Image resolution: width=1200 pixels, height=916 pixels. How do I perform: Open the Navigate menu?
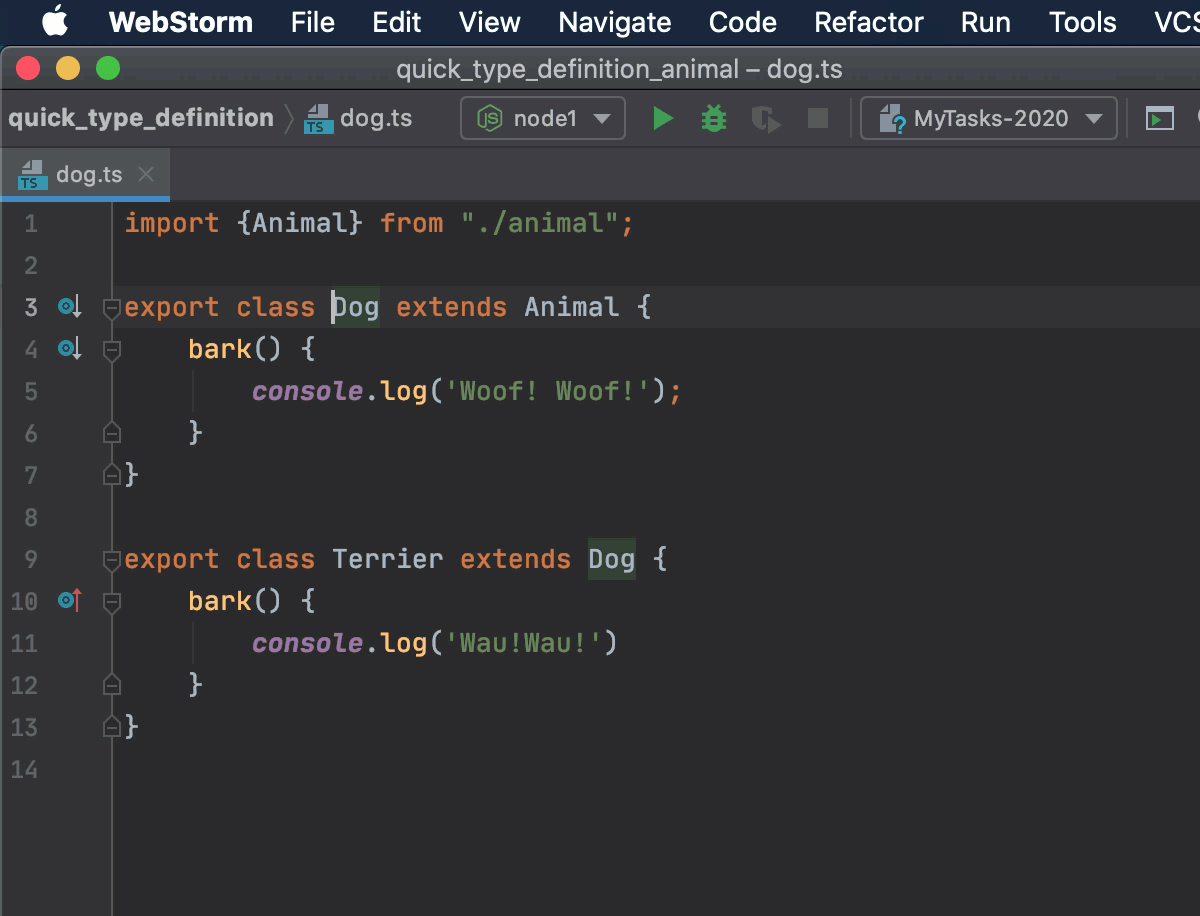614,21
